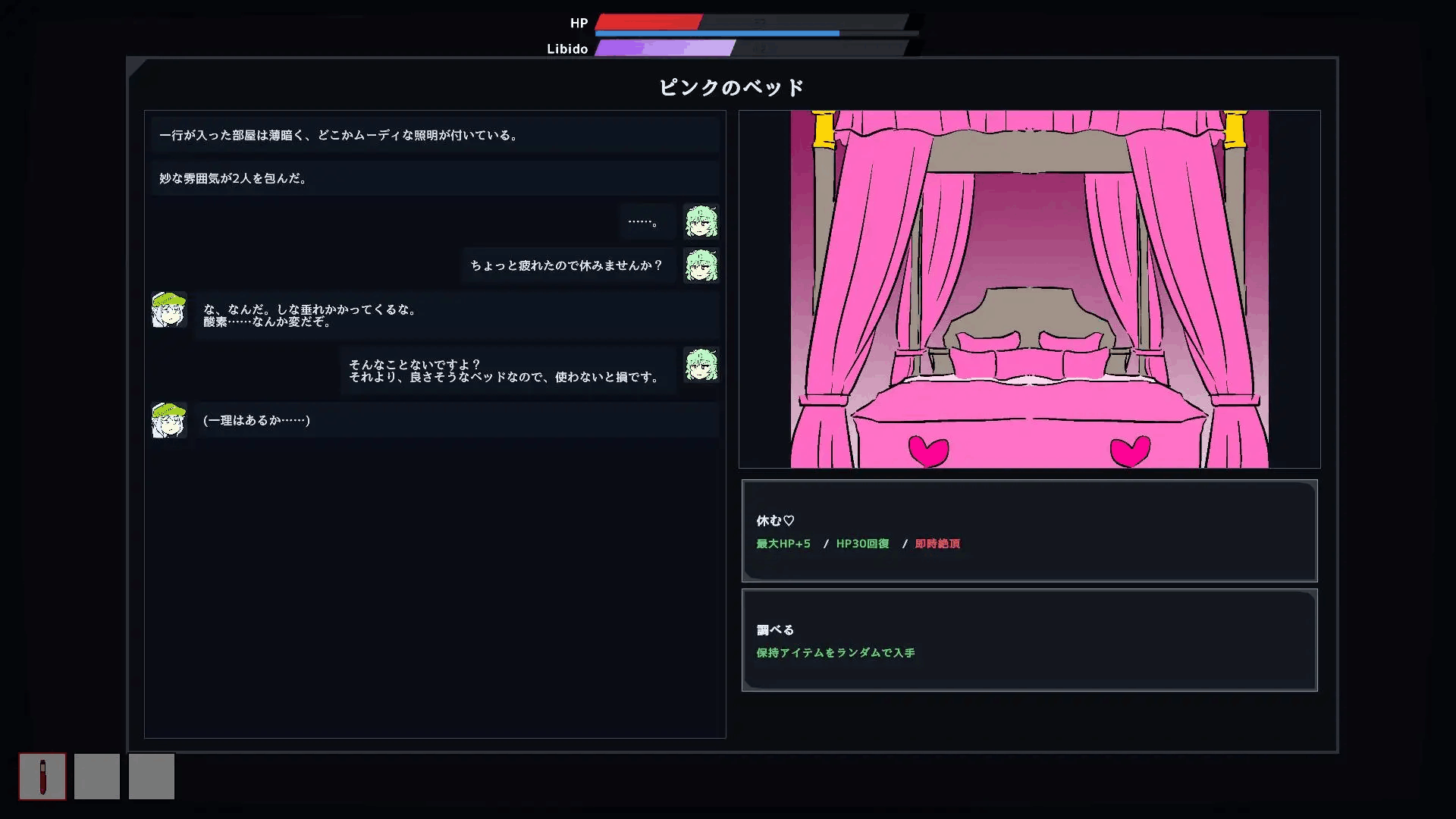Select the red item in first inventory slot
This screenshot has height=819, width=1456.
tap(42, 776)
